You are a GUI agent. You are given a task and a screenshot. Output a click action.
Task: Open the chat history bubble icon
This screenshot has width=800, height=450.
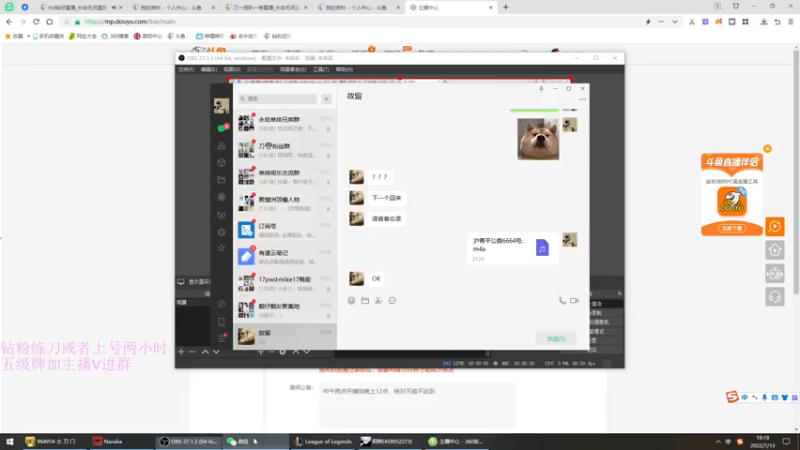392,301
